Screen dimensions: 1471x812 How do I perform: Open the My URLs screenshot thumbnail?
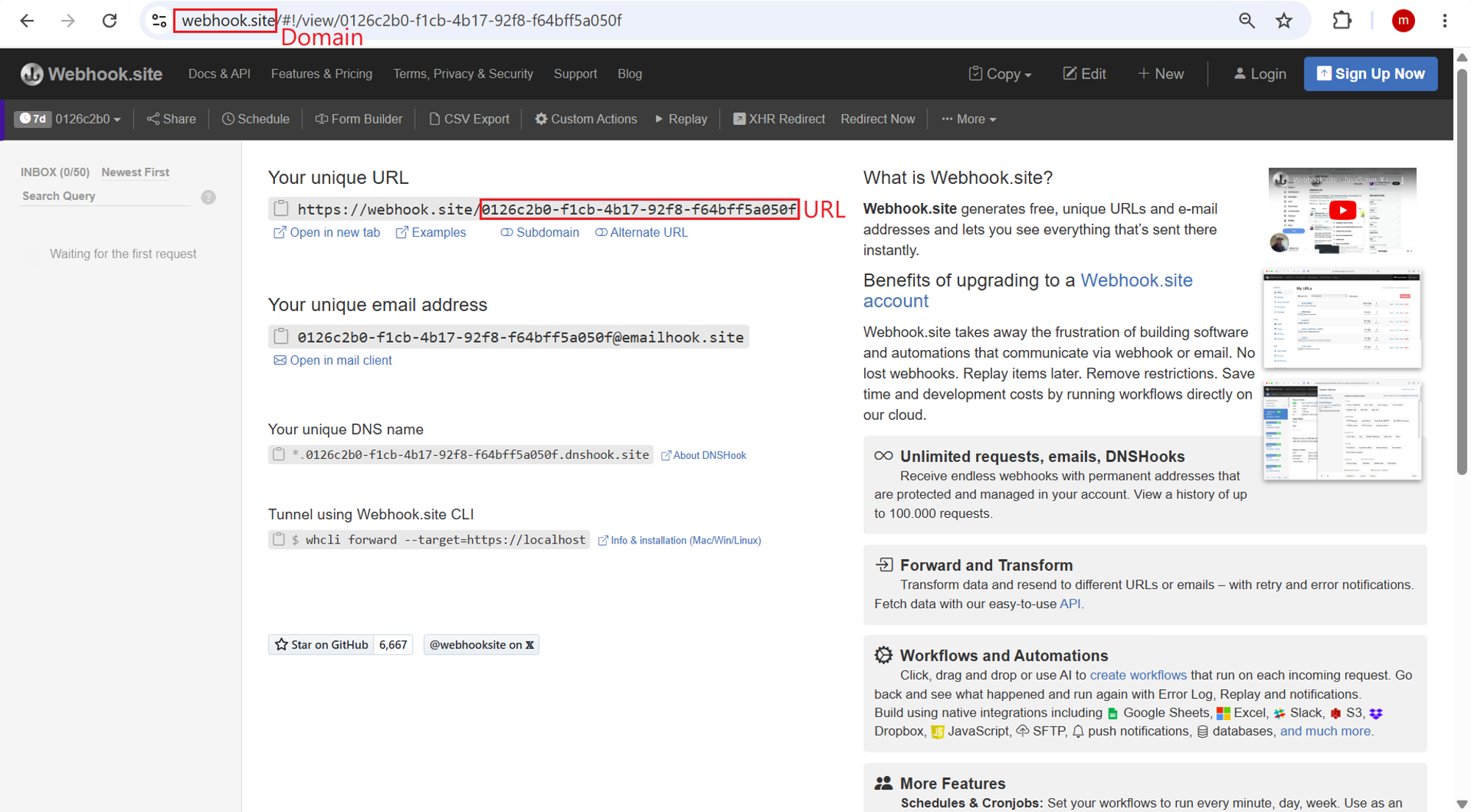[x=1342, y=318]
